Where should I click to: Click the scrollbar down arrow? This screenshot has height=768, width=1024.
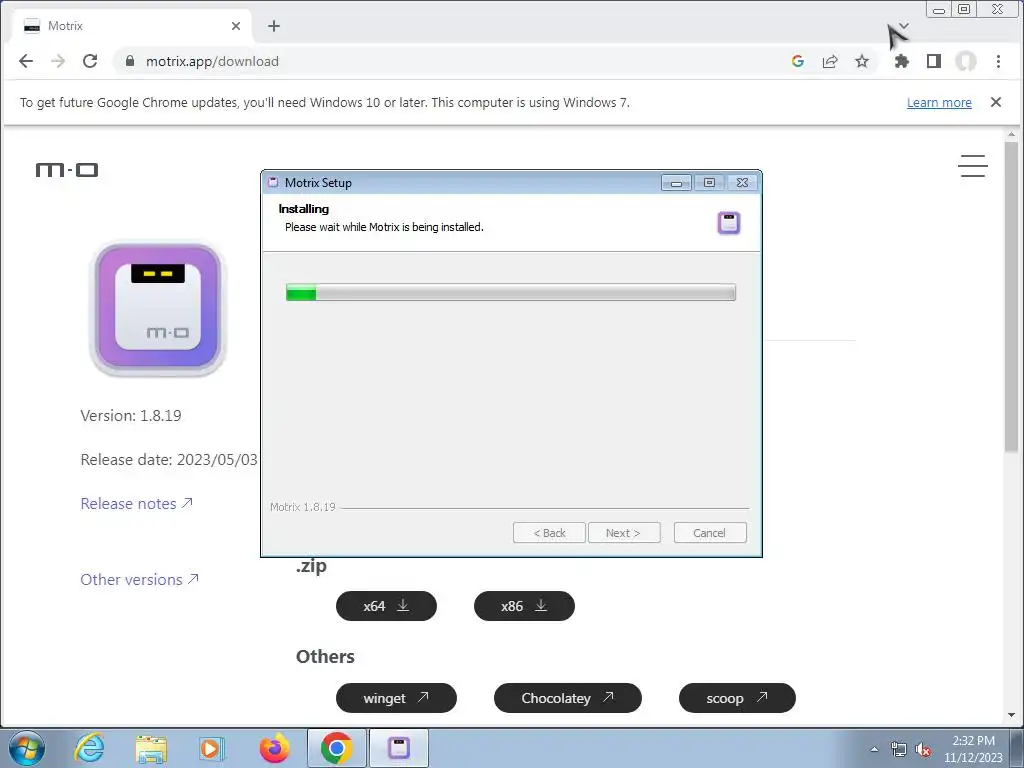click(1011, 715)
